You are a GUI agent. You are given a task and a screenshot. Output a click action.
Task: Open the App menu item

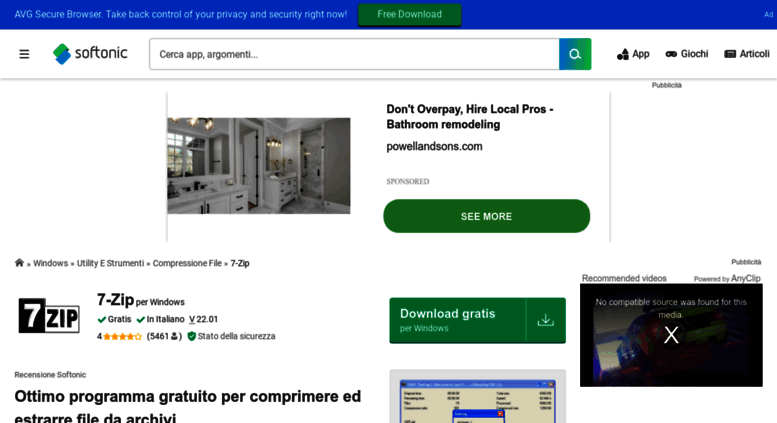633,54
